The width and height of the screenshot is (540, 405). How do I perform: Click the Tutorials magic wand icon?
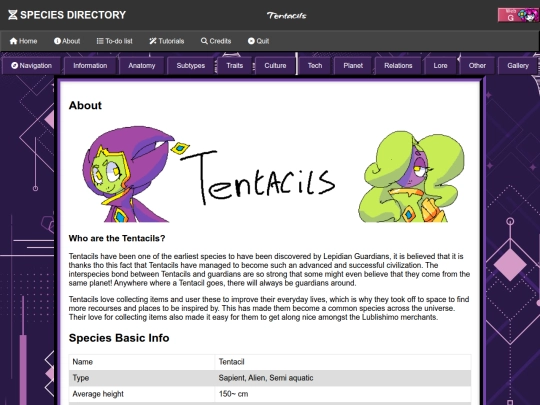(153, 41)
